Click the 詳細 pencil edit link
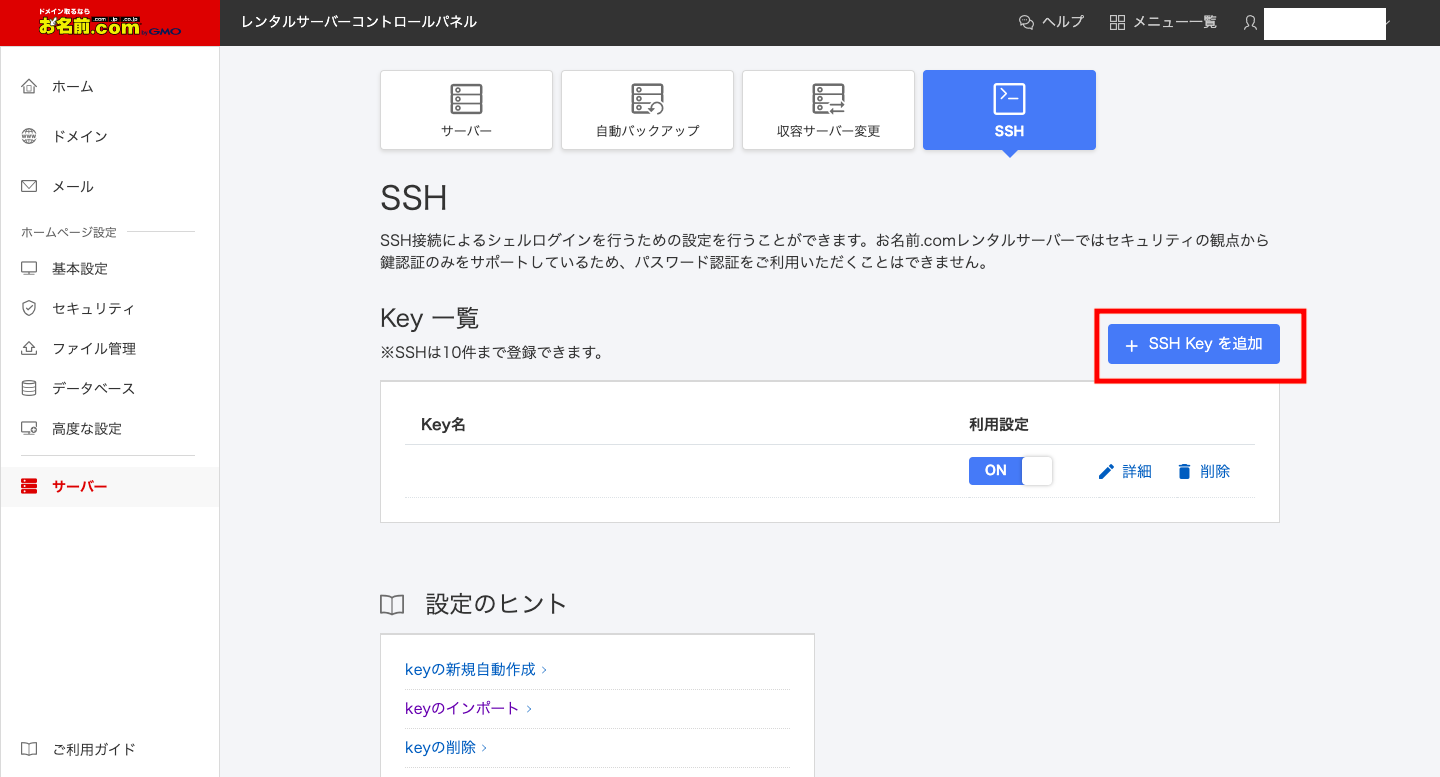This screenshot has height=777, width=1440. click(1125, 472)
